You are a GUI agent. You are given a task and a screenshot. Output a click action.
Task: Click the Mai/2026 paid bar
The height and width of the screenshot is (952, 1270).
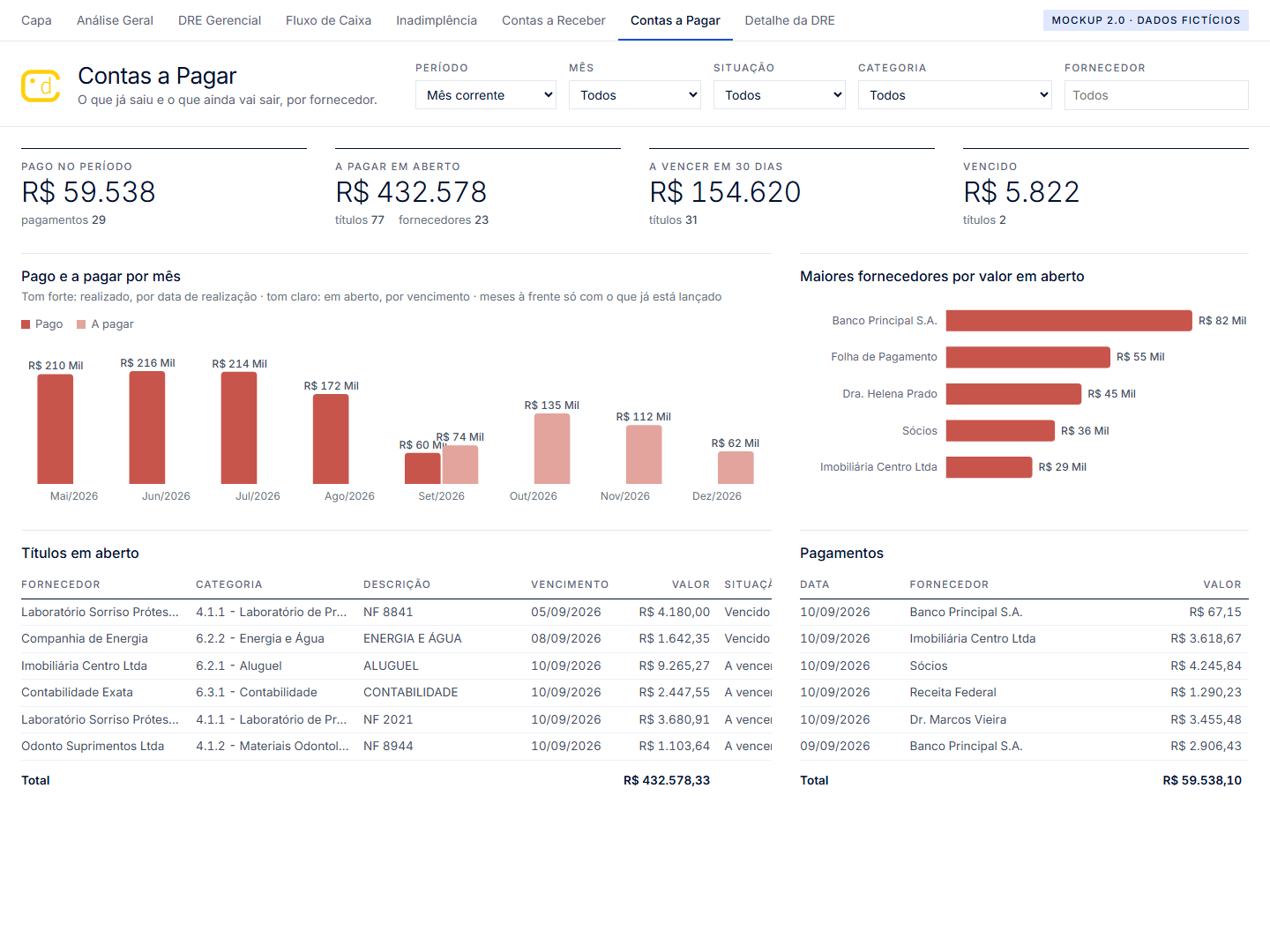[56, 429]
